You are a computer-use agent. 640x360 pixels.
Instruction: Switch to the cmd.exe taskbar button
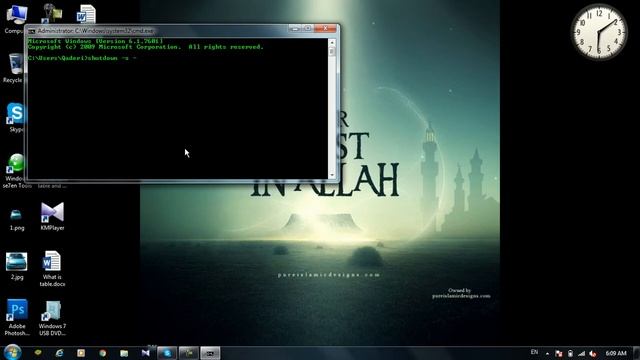[210, 353]
